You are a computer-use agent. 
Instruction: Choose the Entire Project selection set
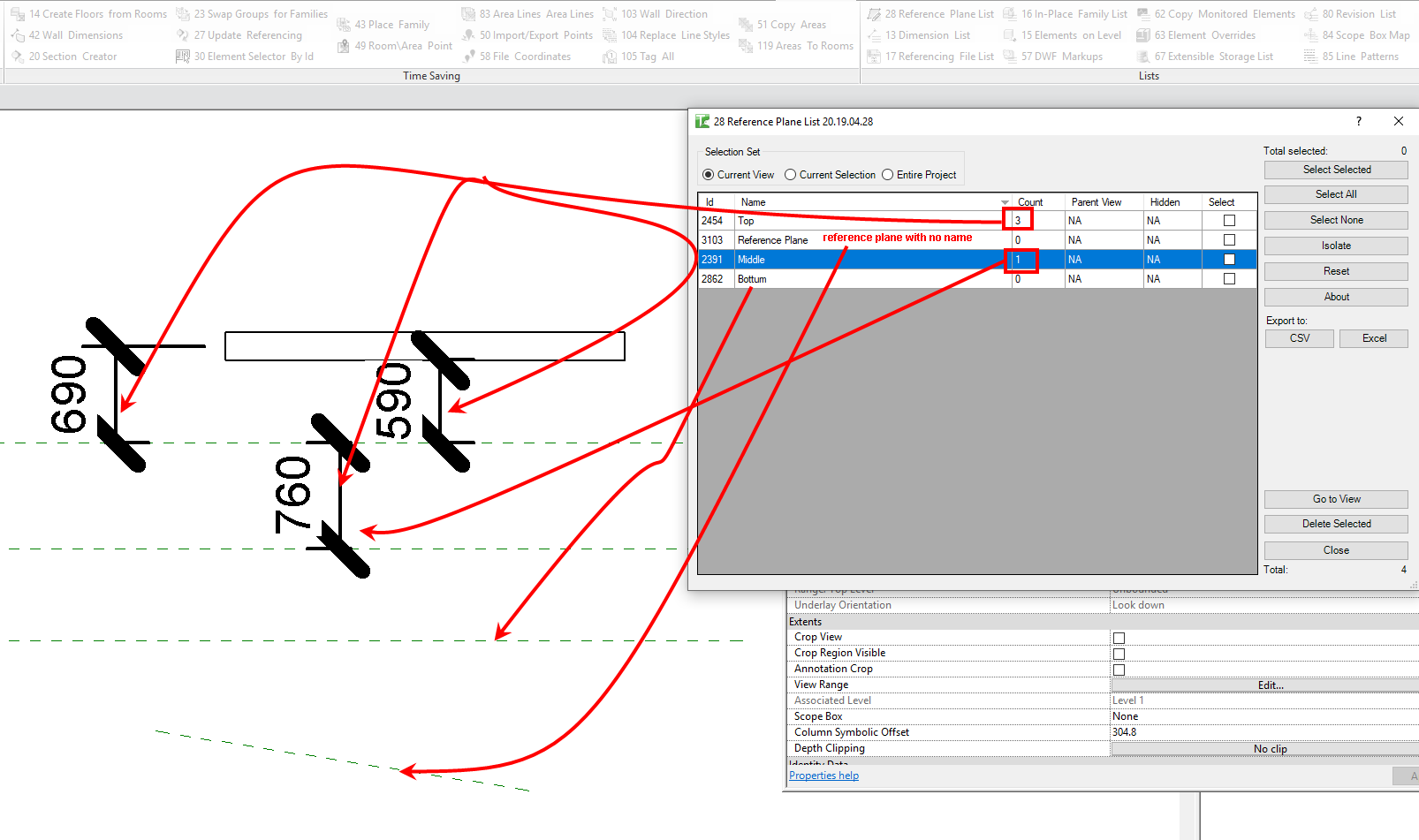(x=886, y=174)
